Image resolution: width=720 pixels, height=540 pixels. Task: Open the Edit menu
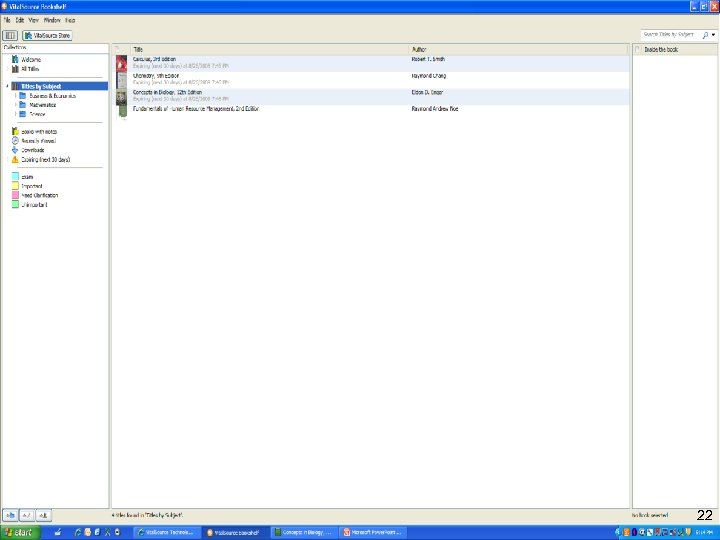pos(20,20)
